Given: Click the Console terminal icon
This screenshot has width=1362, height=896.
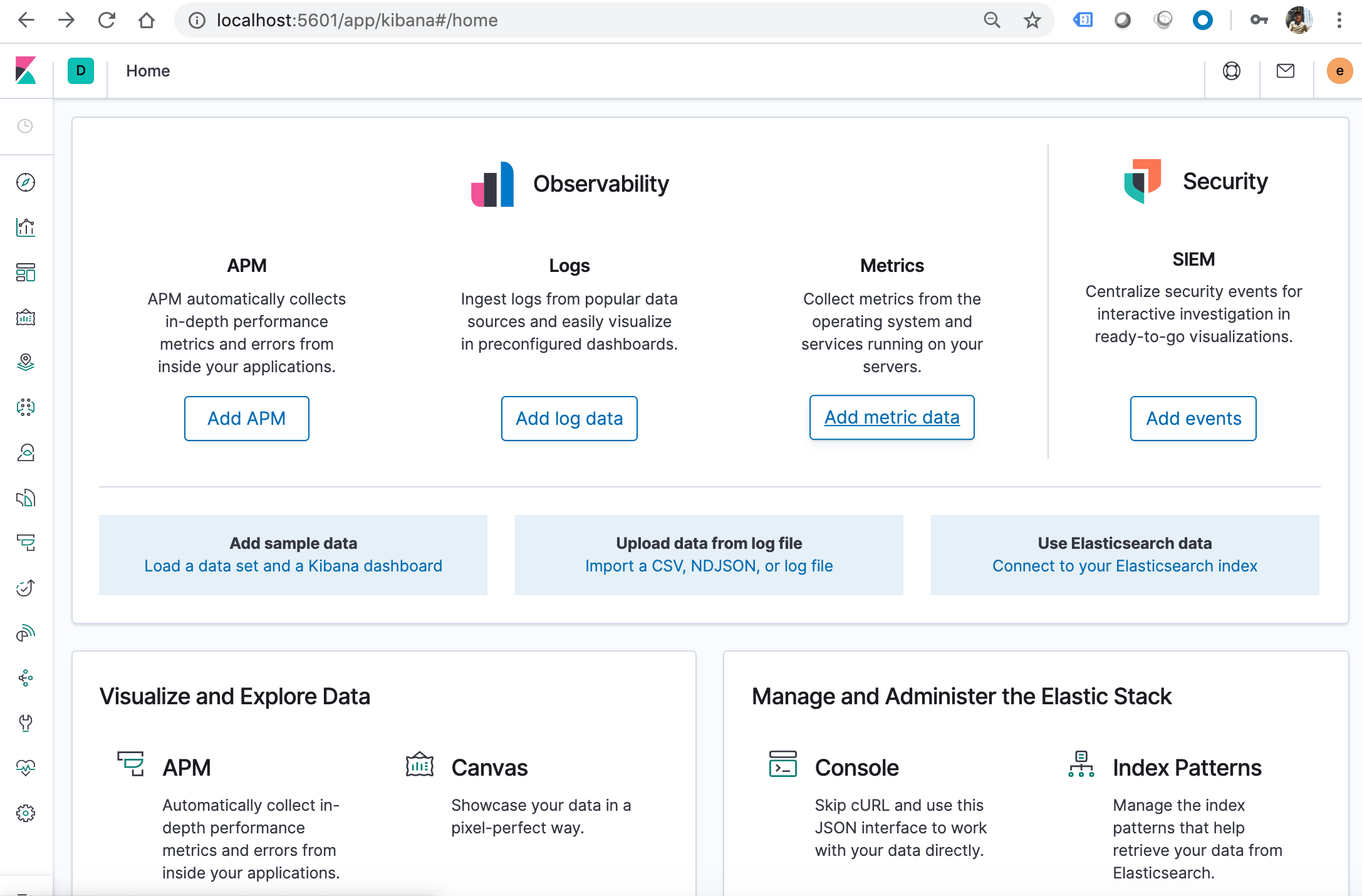Looking at the screenshot, I should click(782, 764).
